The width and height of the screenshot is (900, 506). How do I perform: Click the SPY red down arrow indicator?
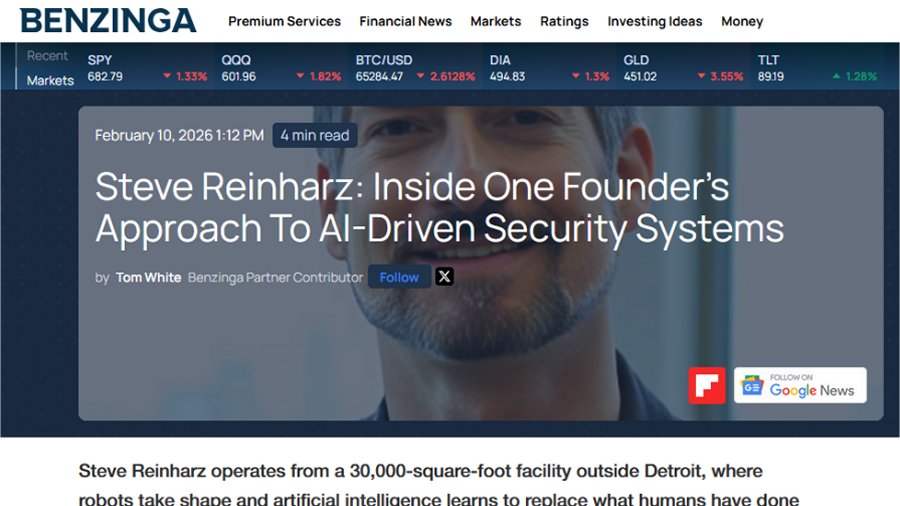[167, 76]
